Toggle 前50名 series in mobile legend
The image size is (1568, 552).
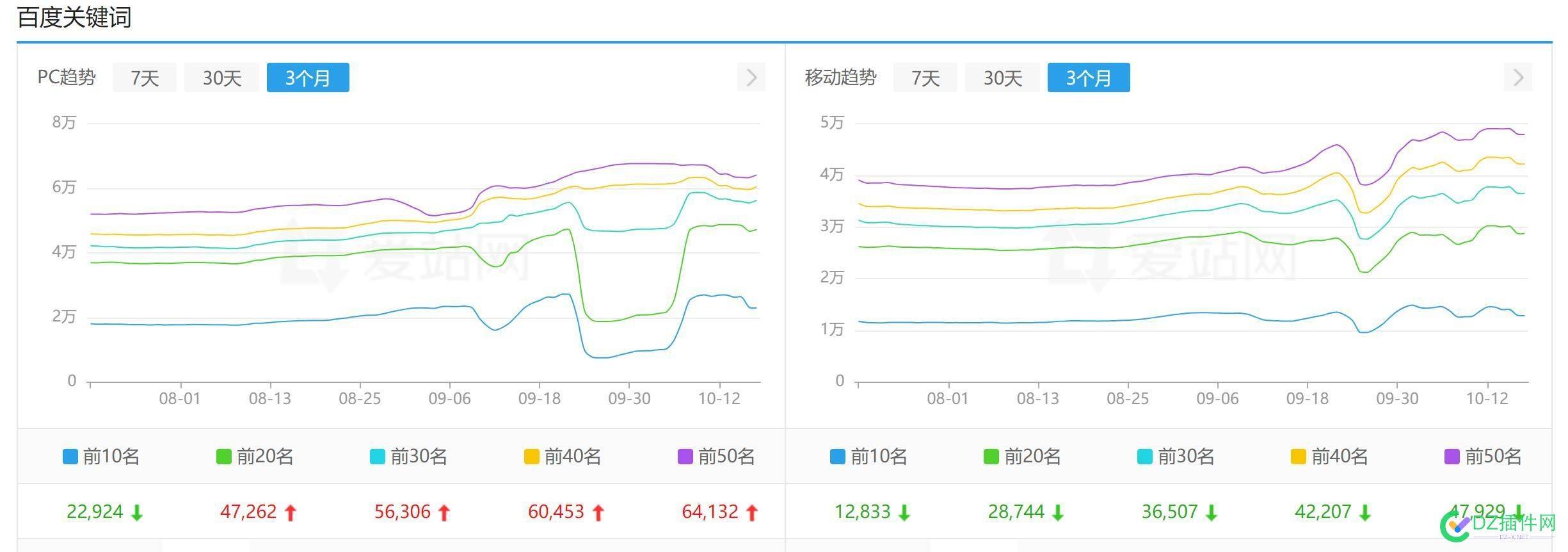[x=1483, y=457]
